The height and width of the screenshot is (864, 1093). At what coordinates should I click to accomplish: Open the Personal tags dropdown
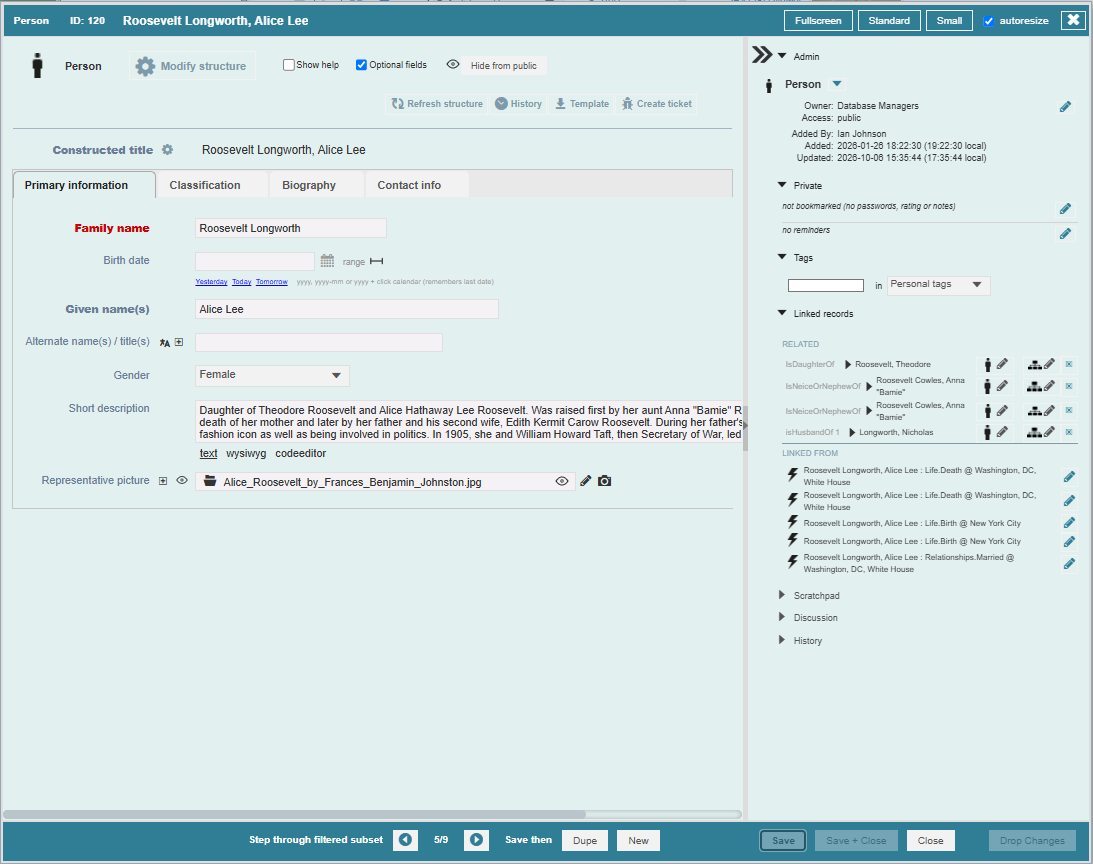coord(938,285)
